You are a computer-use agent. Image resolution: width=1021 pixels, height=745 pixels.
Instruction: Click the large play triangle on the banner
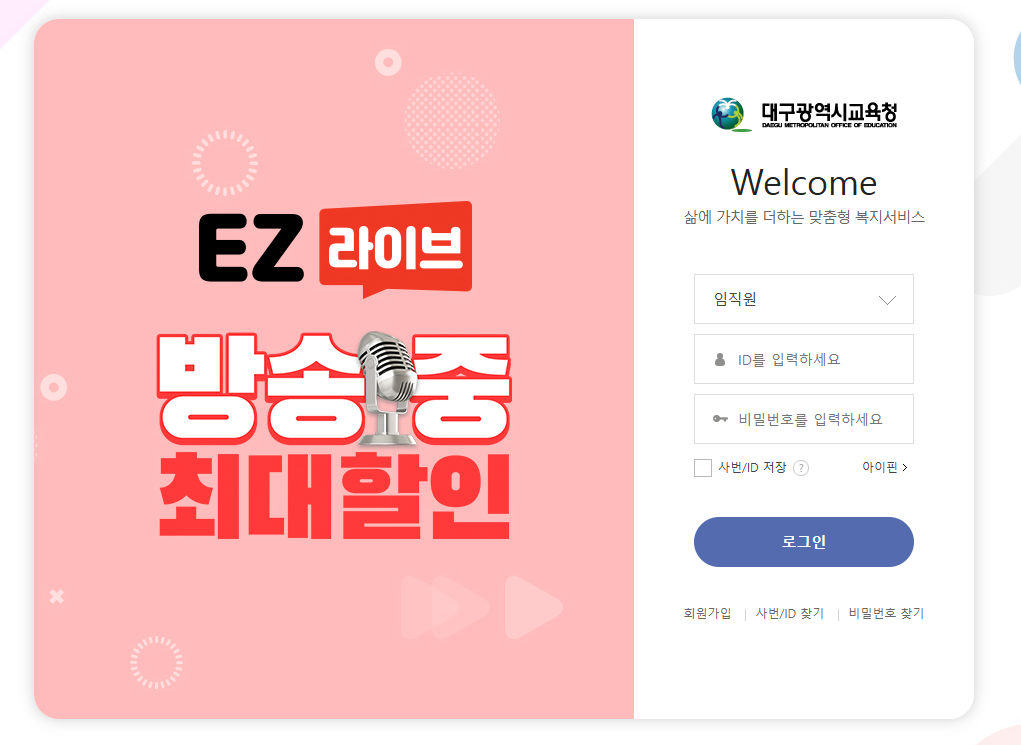point(533,607)
